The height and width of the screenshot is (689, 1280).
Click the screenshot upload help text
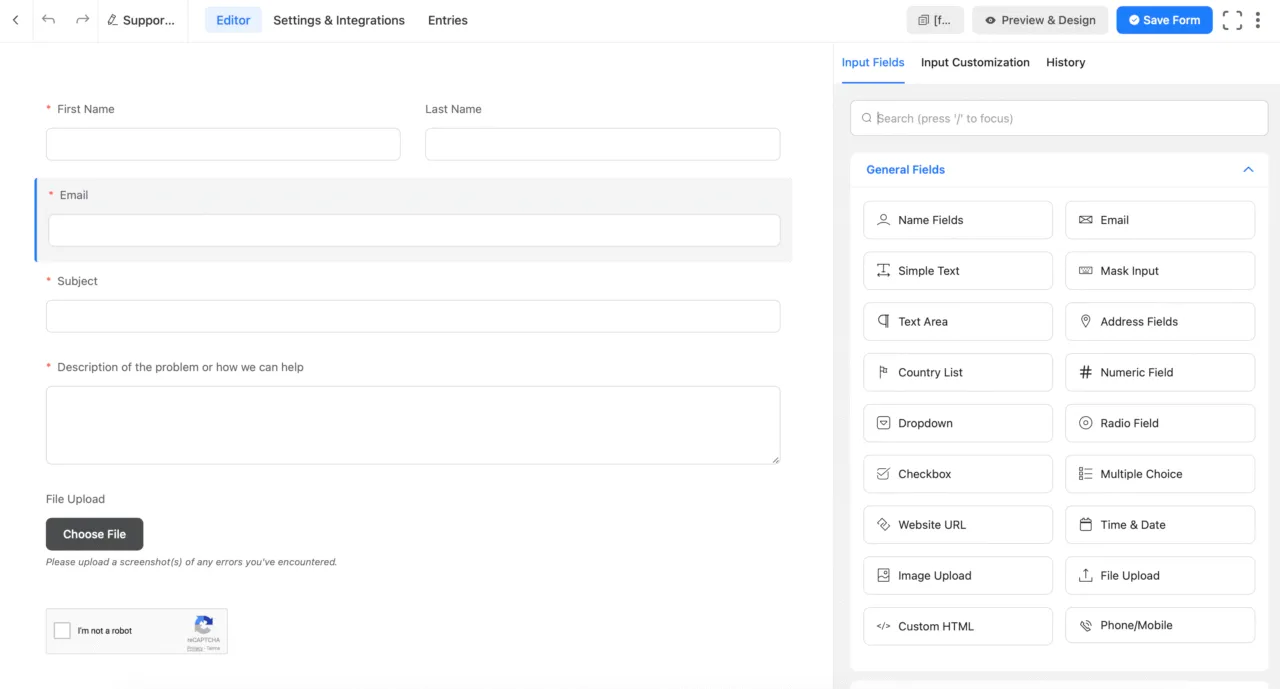191,562
